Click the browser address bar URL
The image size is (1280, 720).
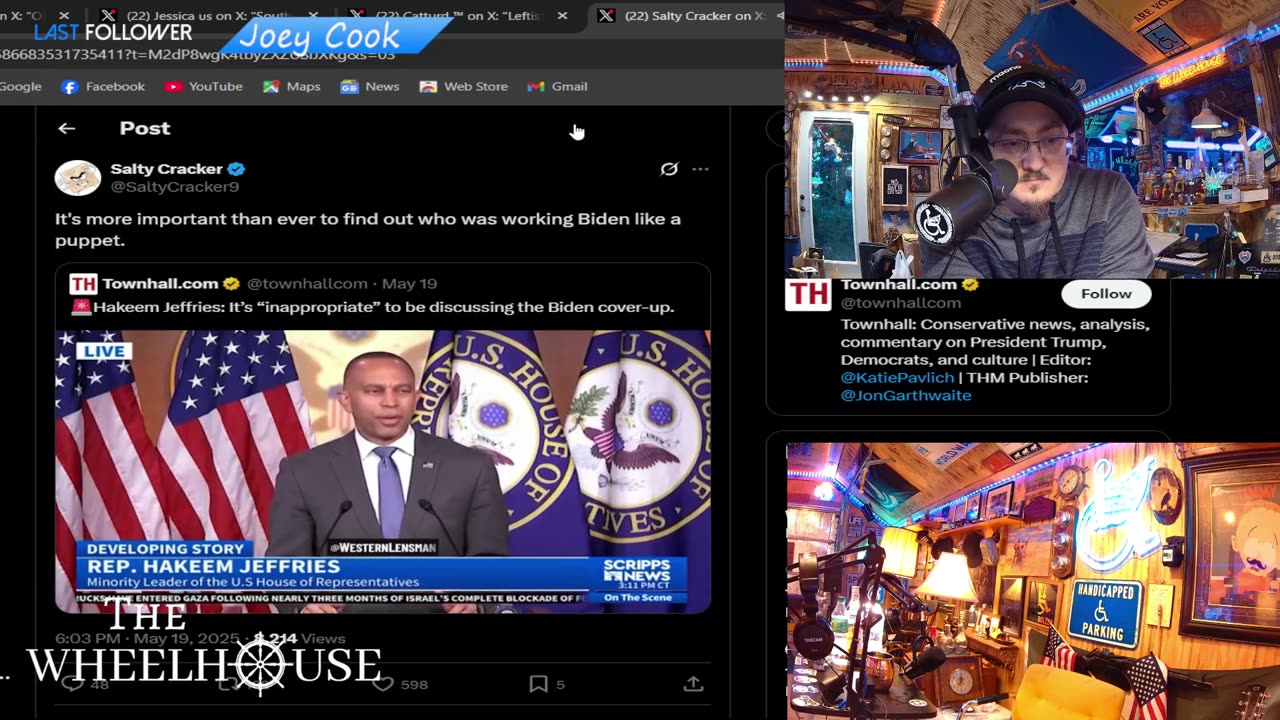[200, 54]
